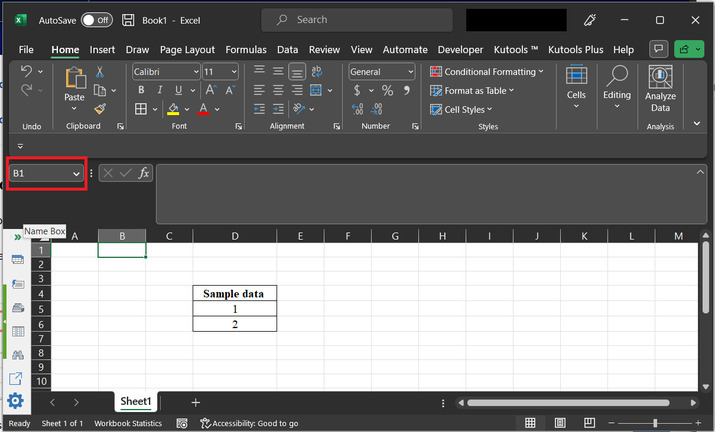Select the Format Painter brush
The height and width of the screenshot is (432, 715).
(100, 109)
